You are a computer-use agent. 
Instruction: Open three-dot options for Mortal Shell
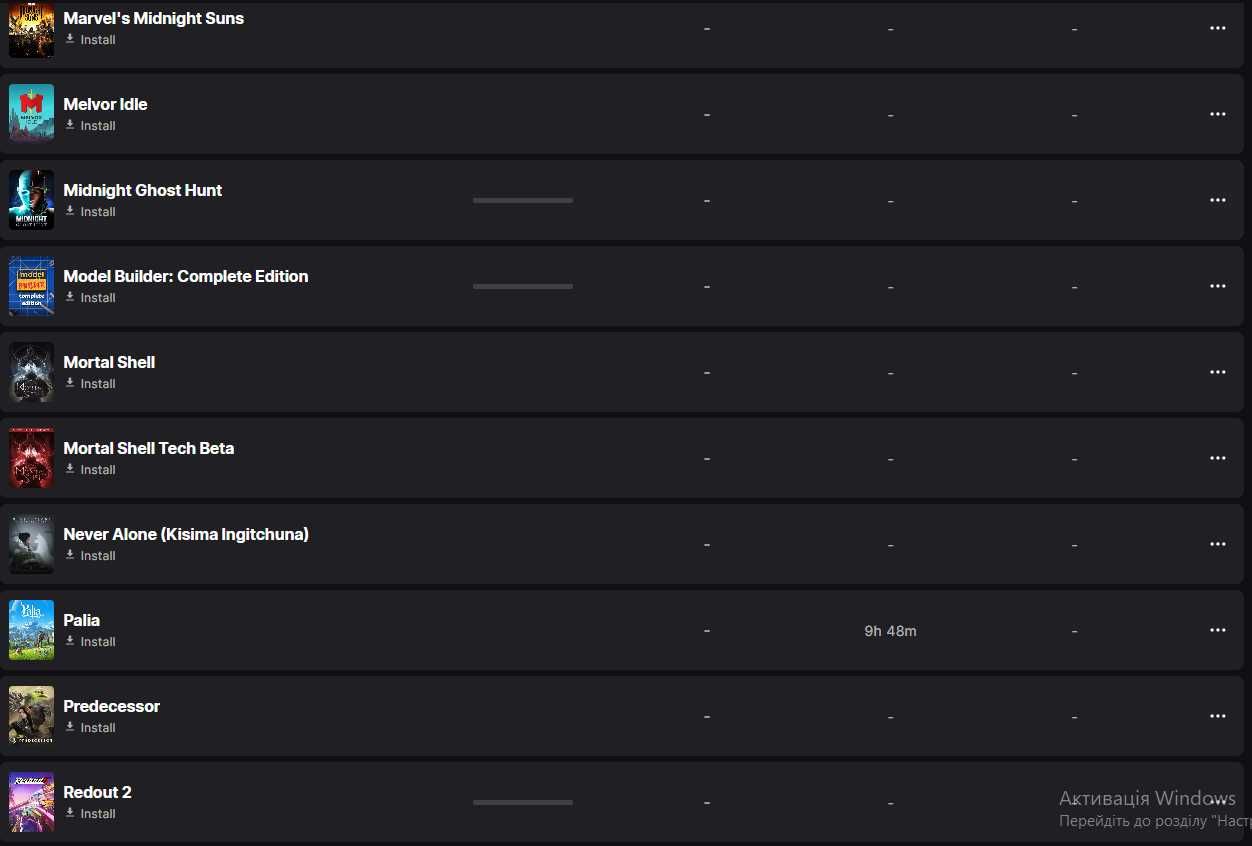coord(1217,372)
